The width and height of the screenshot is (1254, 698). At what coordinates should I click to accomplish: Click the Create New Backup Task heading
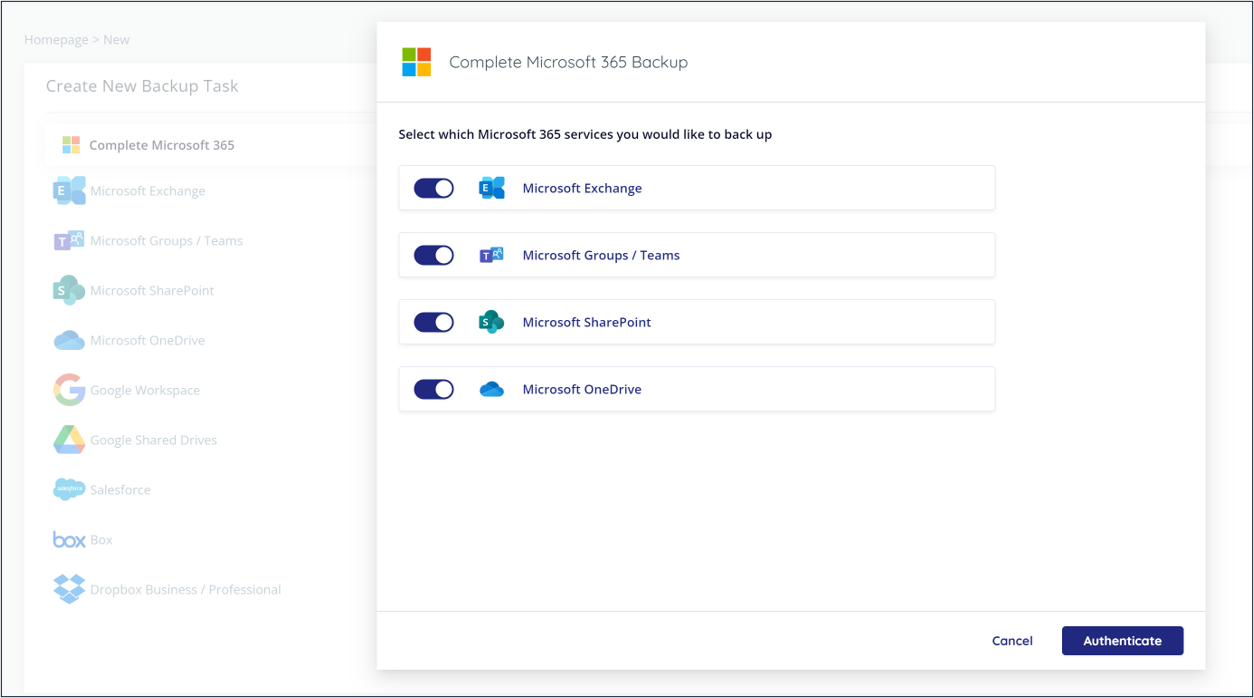(142, 86)
